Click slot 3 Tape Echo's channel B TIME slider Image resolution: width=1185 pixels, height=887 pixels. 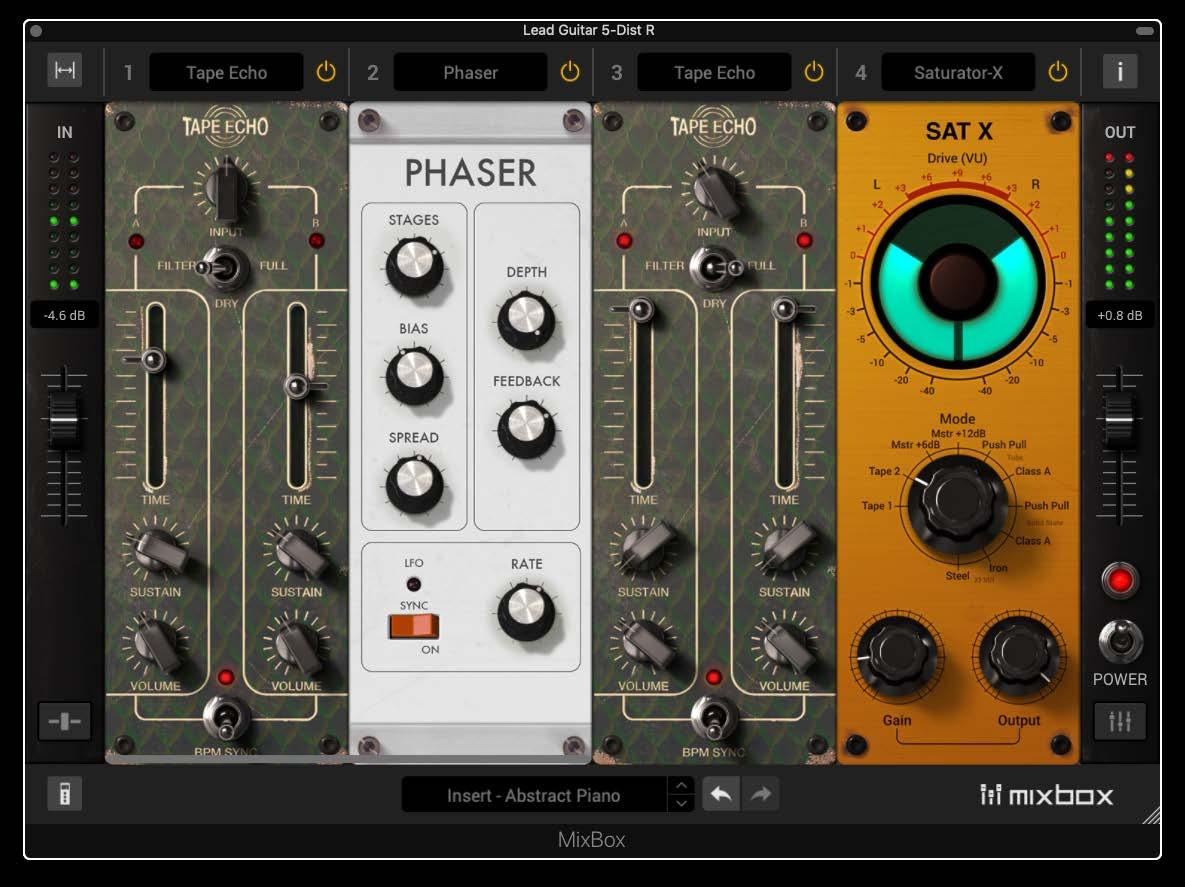[784, 309]
